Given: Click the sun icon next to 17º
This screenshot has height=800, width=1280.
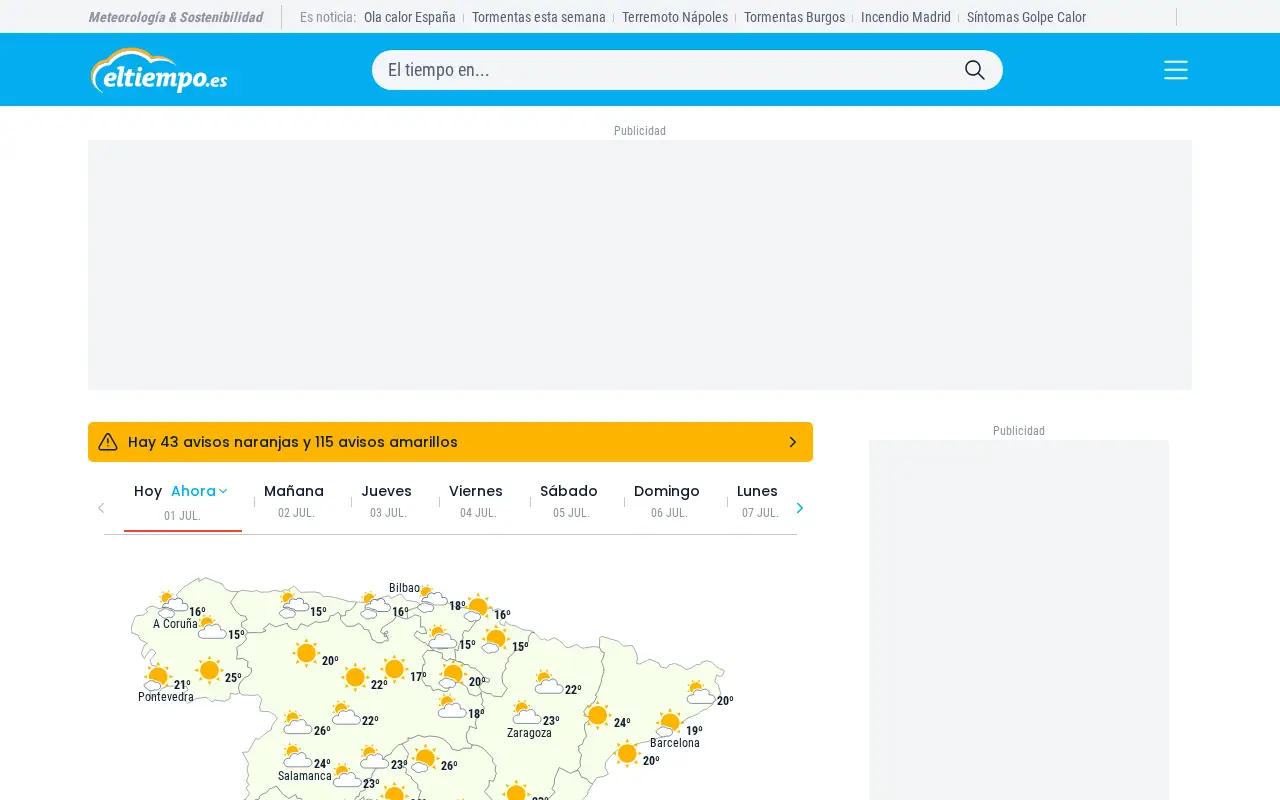Looking at the screenshot, I should click(394, 669).
